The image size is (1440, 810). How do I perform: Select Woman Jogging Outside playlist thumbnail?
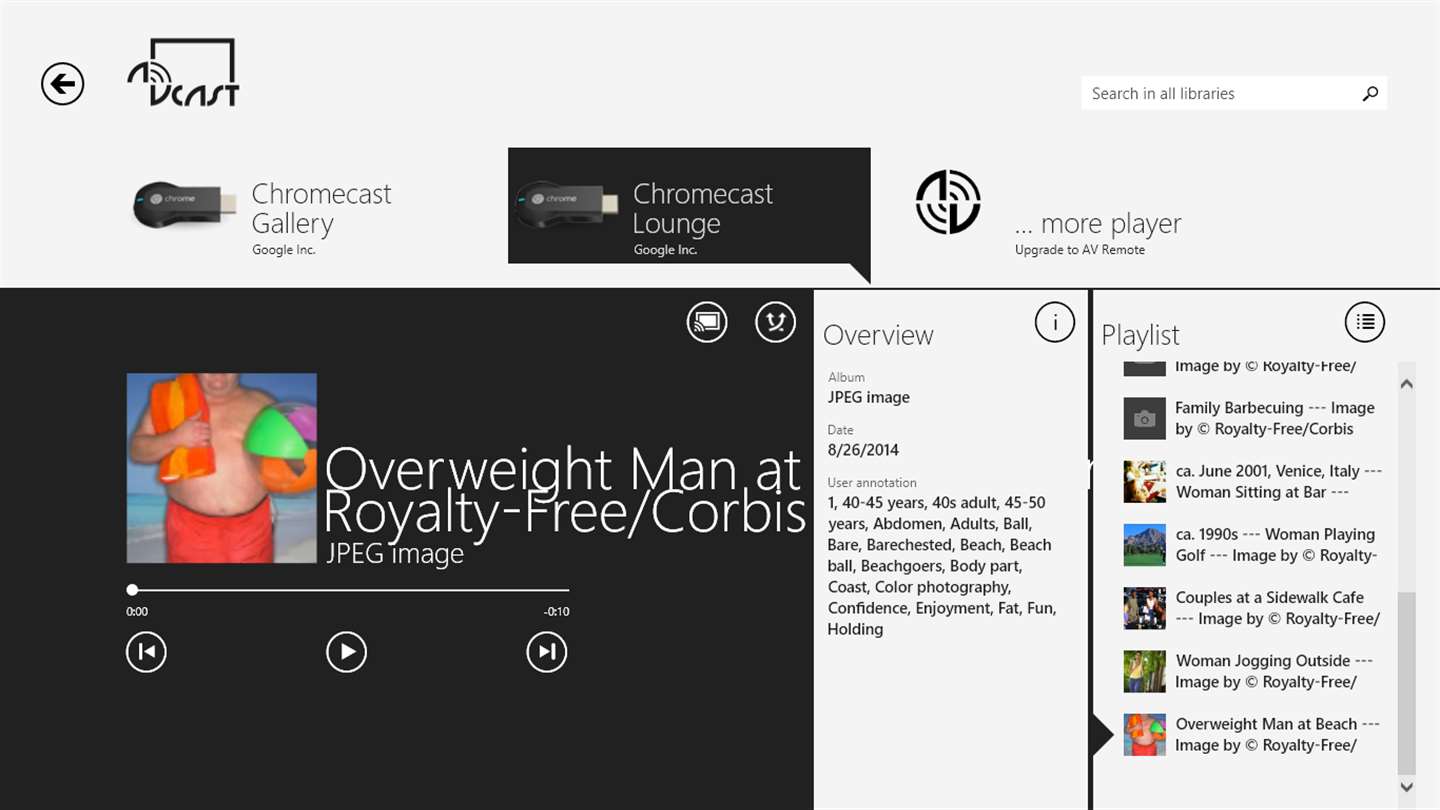coord(1145,671)
